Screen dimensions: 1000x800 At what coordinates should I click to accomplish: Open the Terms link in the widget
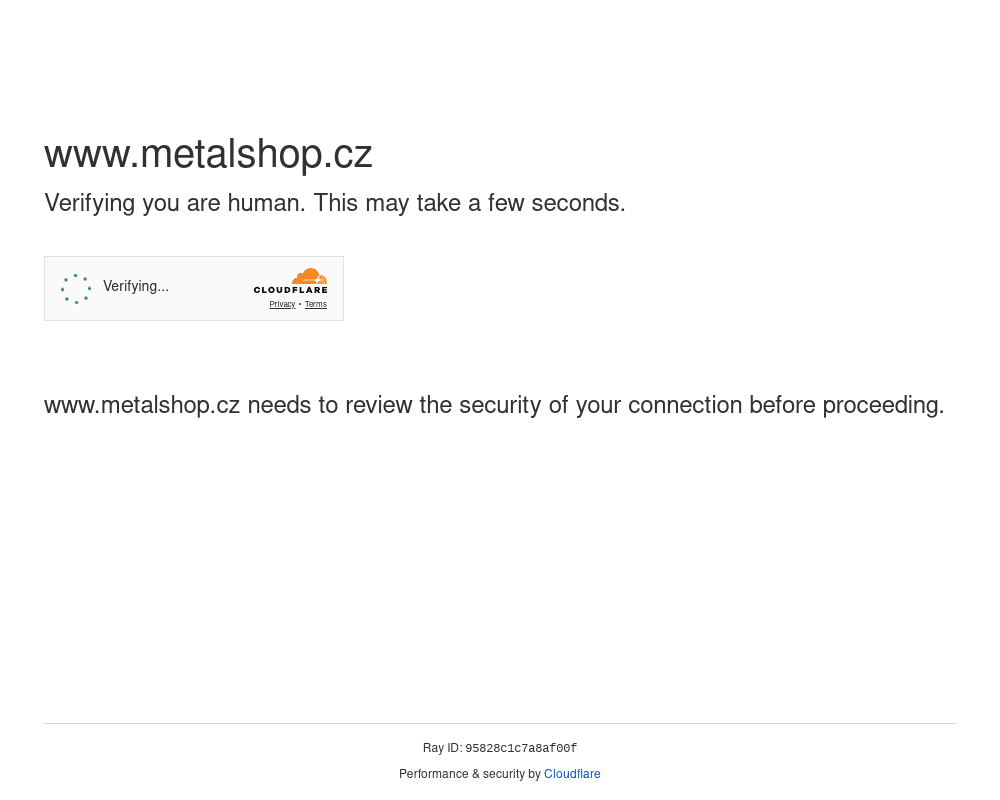tap(316, 304)
